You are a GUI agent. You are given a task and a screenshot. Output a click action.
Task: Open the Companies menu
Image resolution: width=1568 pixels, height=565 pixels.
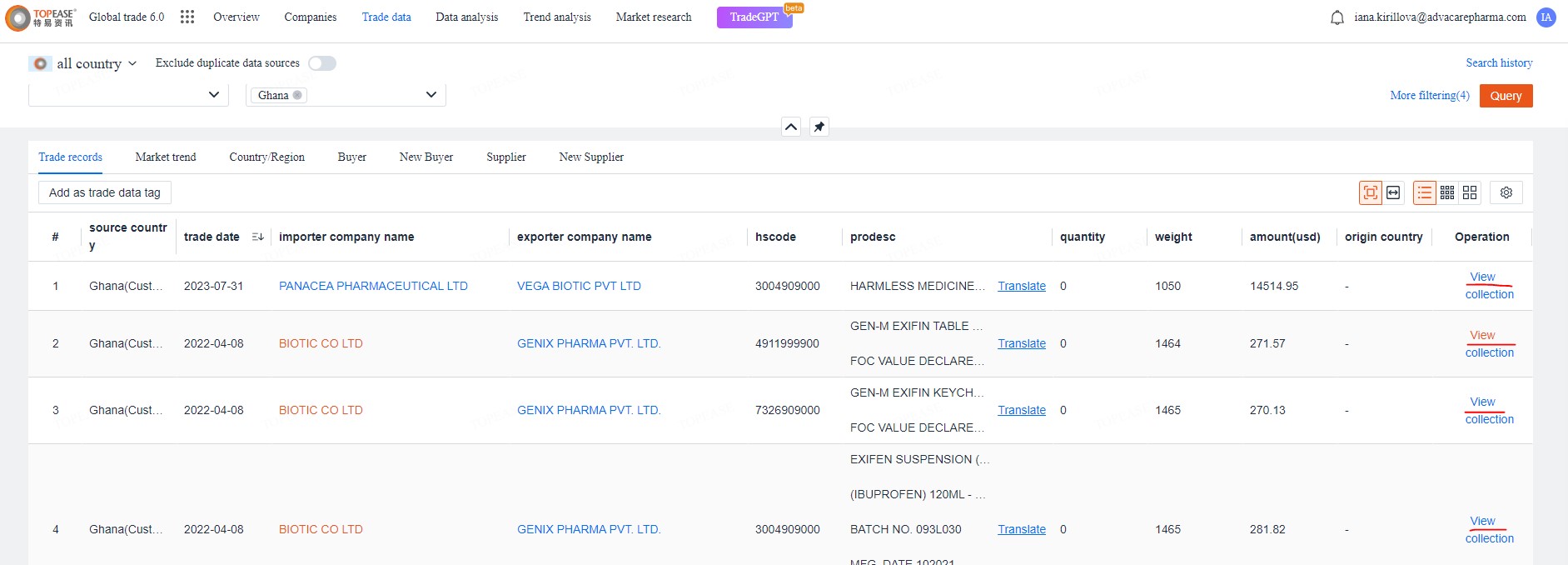(311, 17)
